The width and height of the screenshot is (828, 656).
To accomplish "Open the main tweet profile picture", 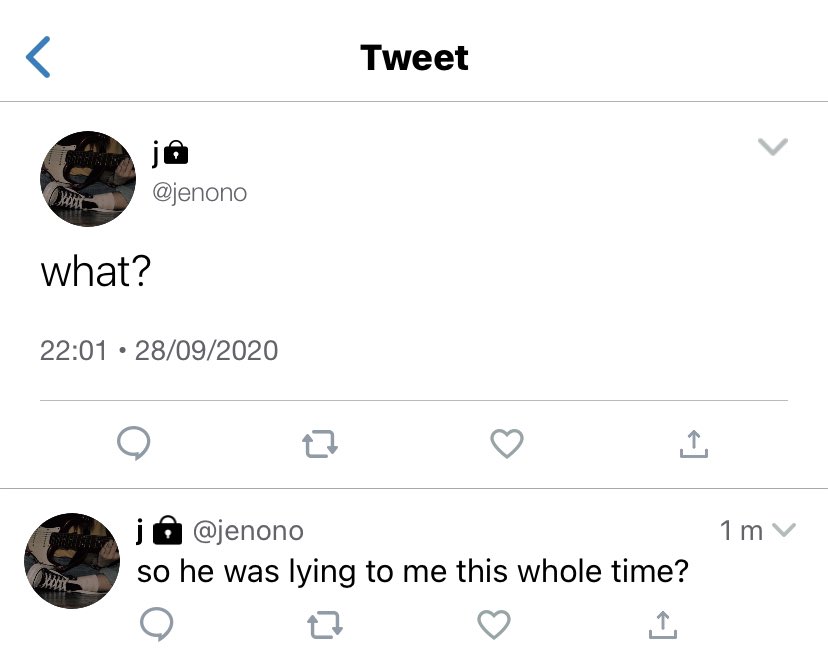I will click(x=88, y=179).
